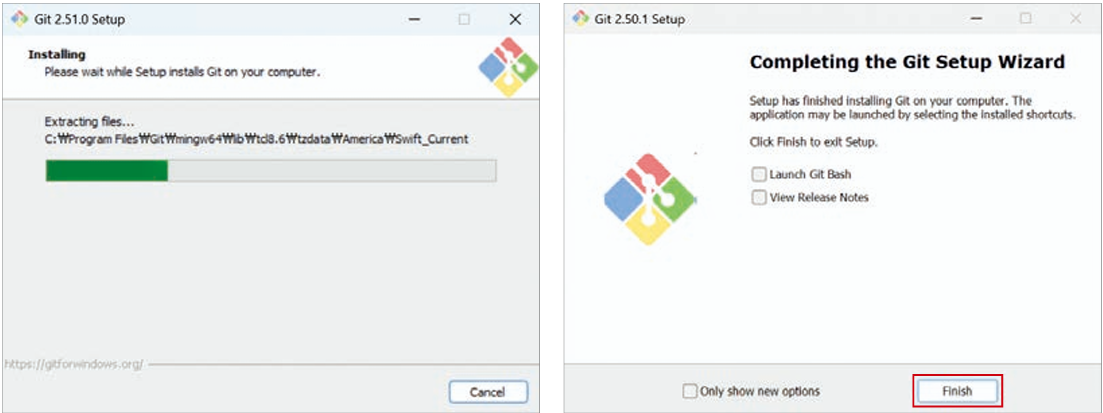Click the Git icon in the 2.50.1 Setup title bar
Viewport: 1103px width, 413px height.
pos(581,19)
